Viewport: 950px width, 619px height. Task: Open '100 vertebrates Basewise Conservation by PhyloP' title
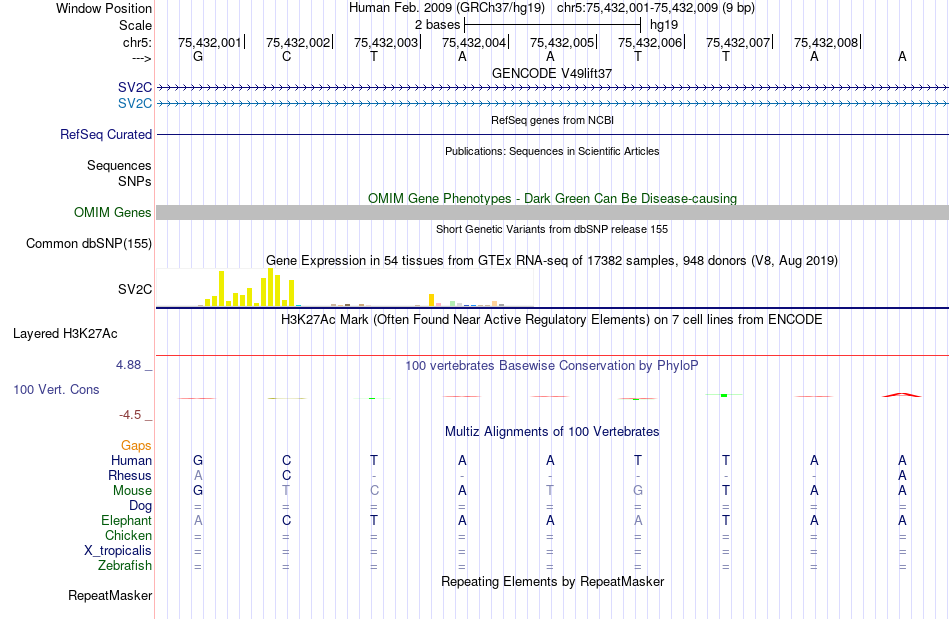(x=552, y=365)
